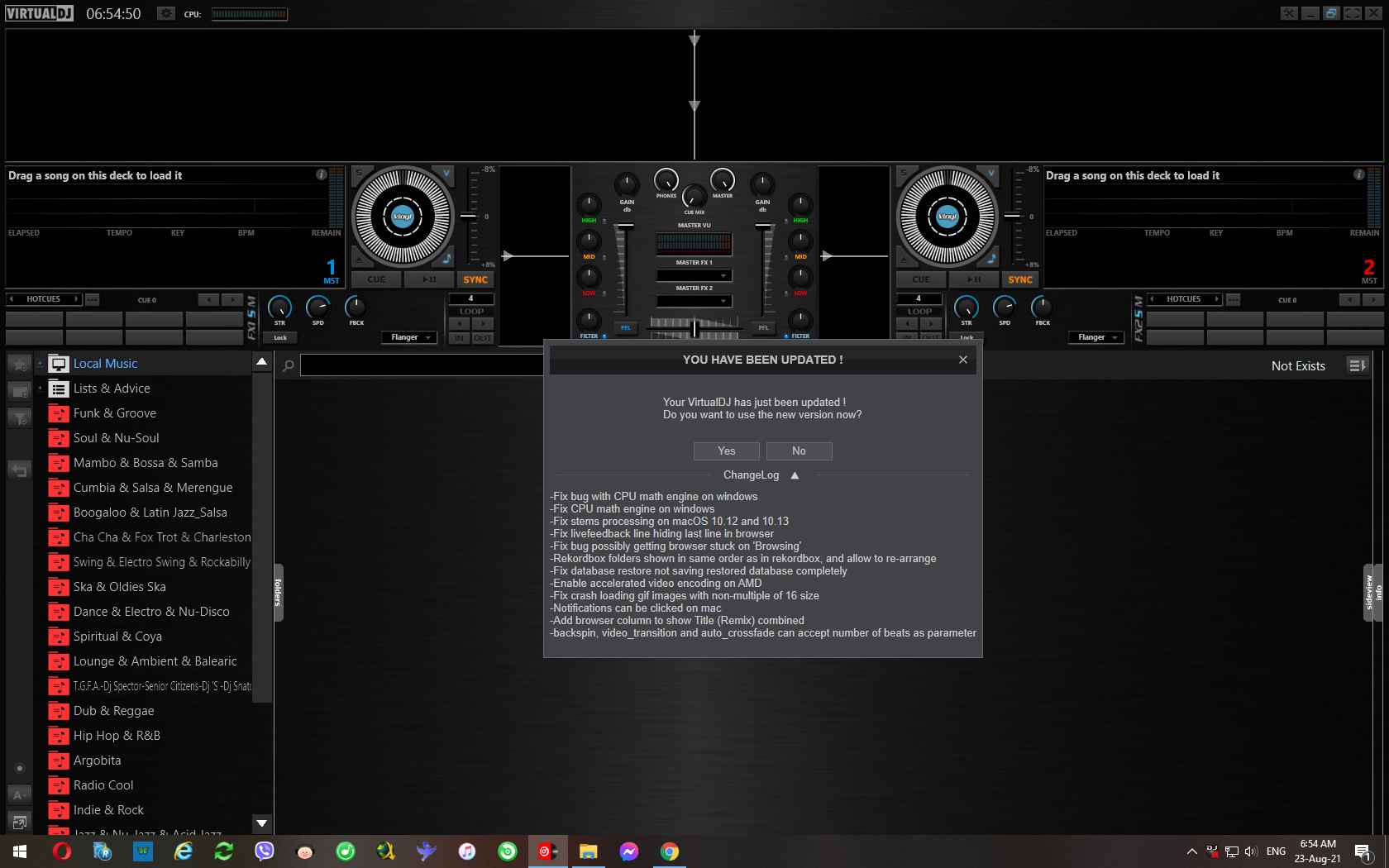
Task: Open the MASTER FX 1 dropdown
Action: tap(694, 275)
